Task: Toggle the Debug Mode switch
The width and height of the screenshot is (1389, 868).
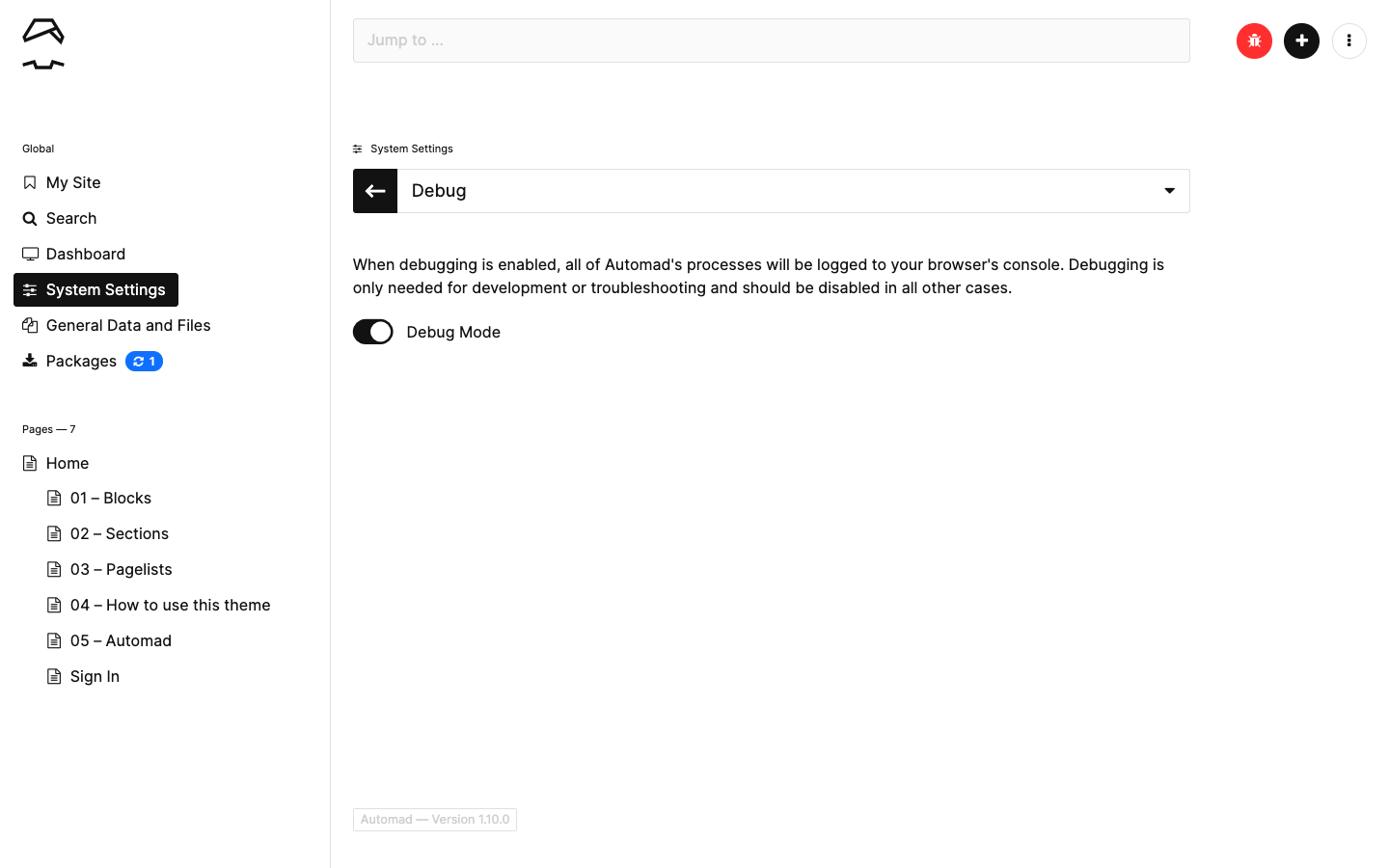Action: (373, 332)
